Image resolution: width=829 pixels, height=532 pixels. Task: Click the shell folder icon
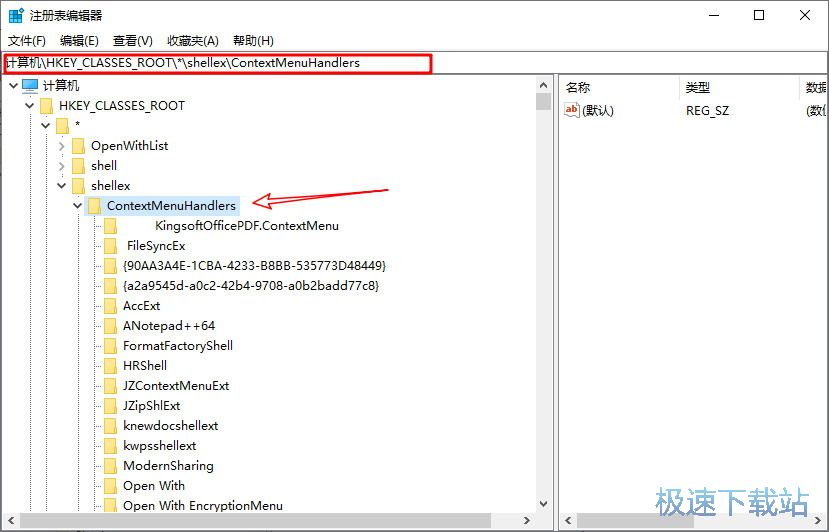pos(78,166)
